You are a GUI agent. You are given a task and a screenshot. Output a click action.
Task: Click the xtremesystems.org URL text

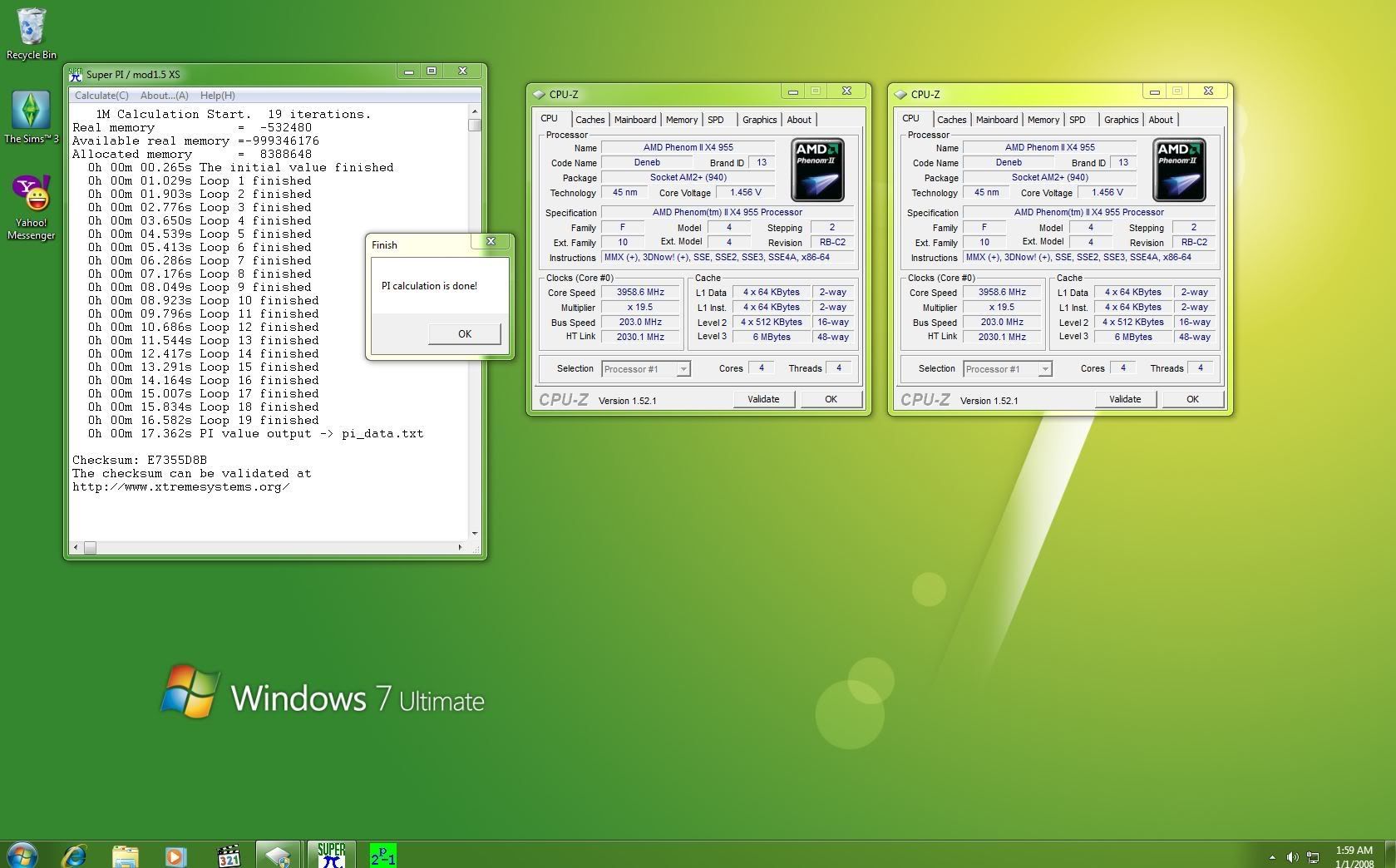click(180, 487)
